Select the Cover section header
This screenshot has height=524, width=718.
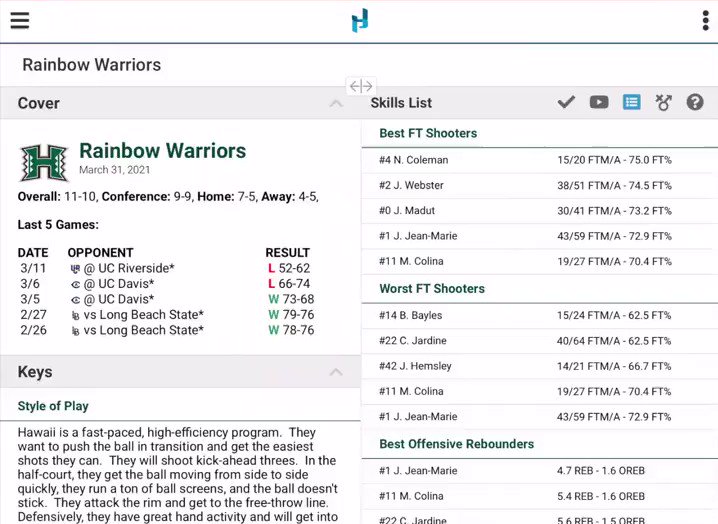[x=180, y=103]
